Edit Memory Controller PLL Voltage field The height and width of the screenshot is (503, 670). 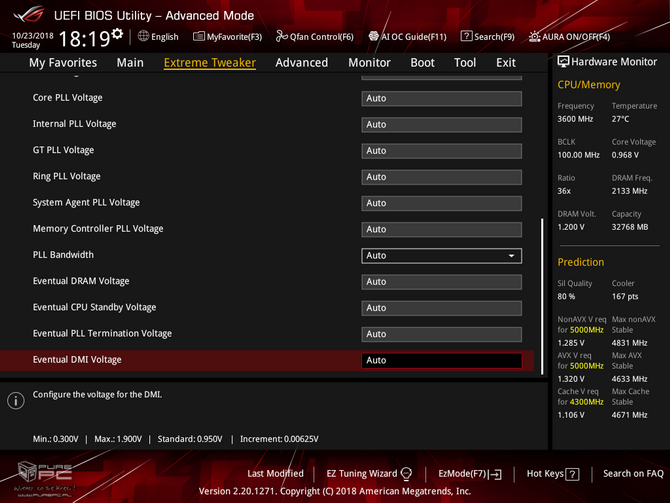click(x=441, y=229)
